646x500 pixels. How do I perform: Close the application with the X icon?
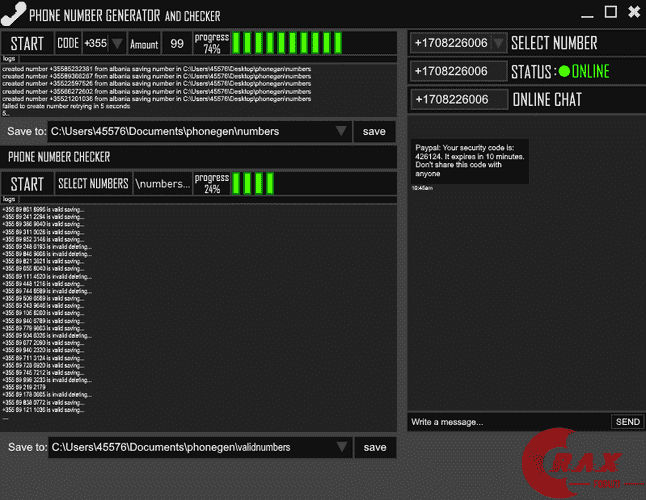(634, 12)
